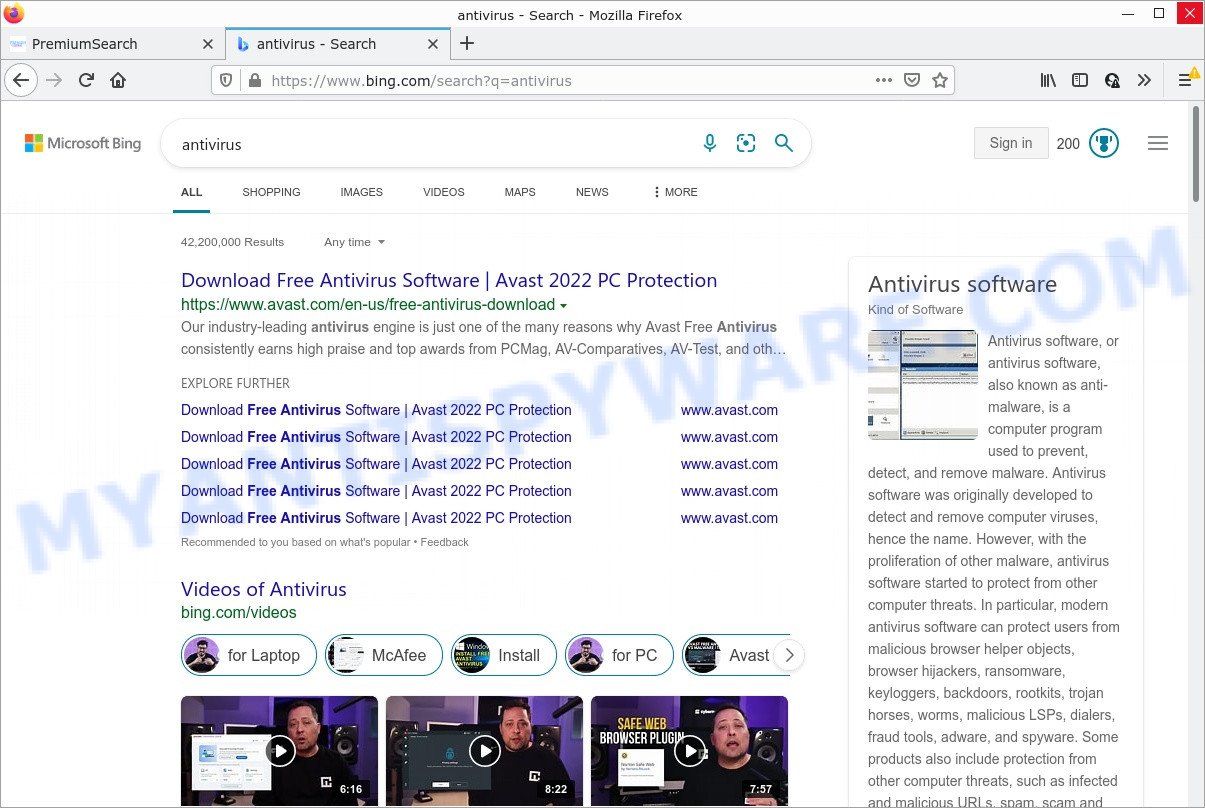Open Microsoft Rewards trophy icon
1205x808 pixels.
pos(1104,143)
